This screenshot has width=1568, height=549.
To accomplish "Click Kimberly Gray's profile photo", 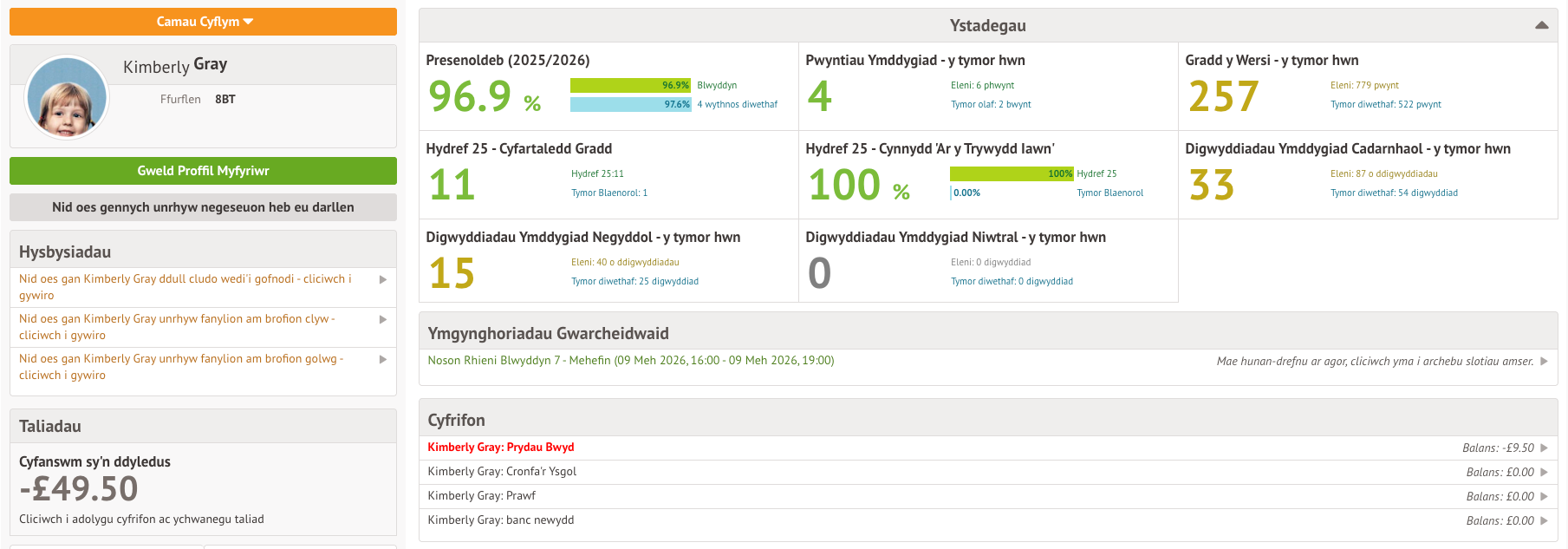I will tap(67, 98).
